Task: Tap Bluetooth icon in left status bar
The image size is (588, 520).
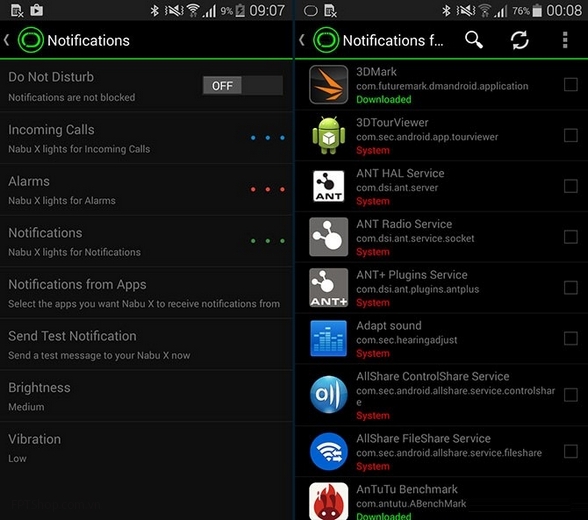Action: 154,10
